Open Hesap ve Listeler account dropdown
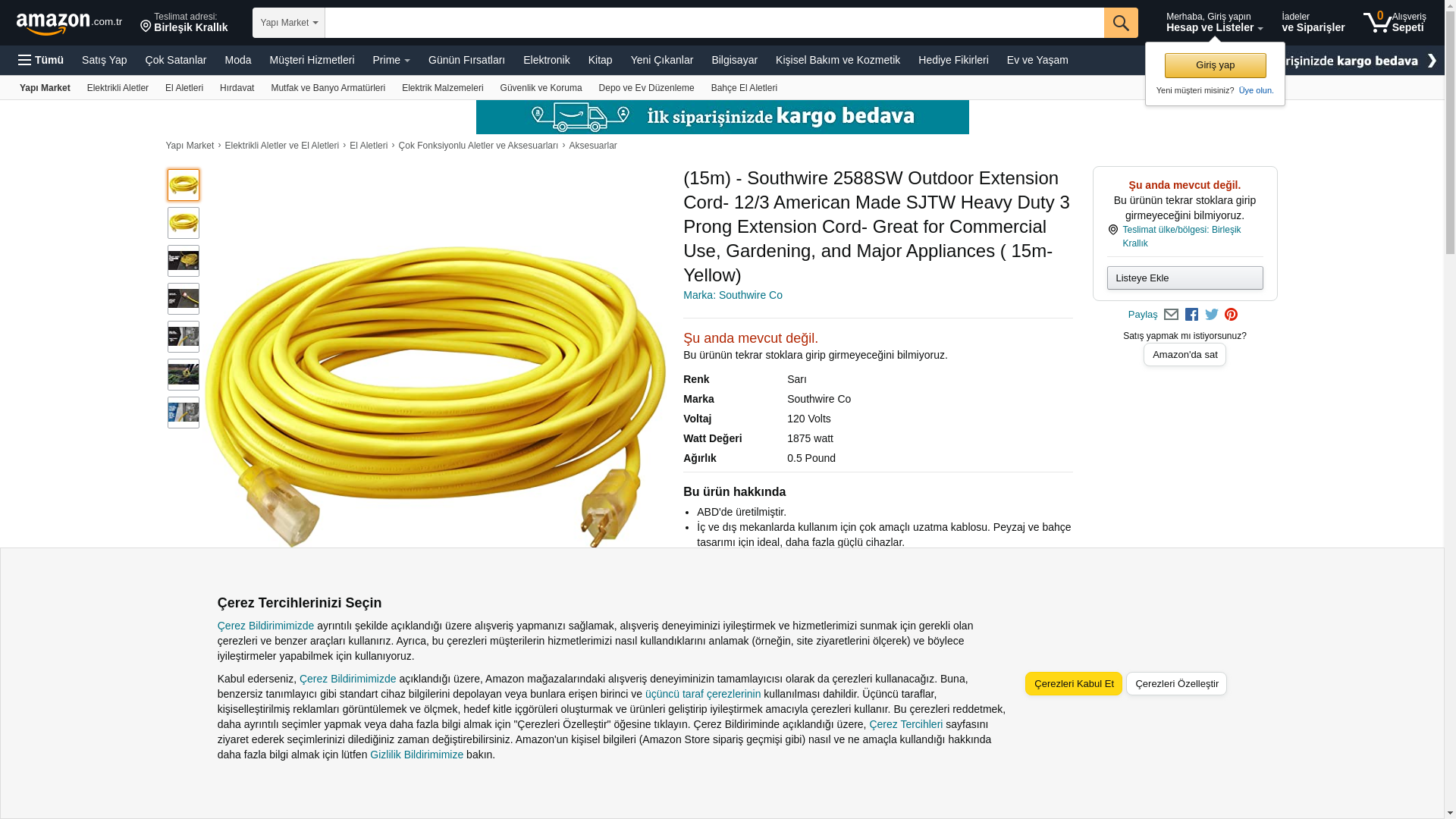 [x=1214, y=23]
